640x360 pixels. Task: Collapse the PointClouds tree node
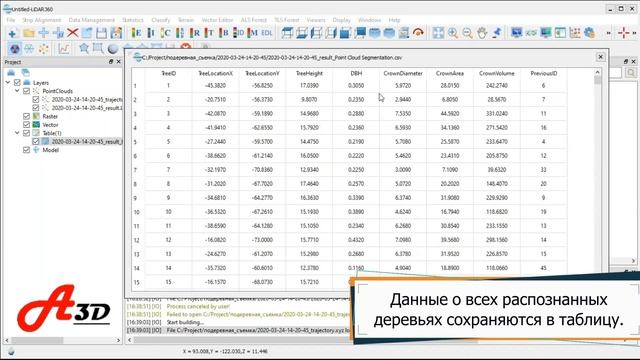tap(17, 91)
